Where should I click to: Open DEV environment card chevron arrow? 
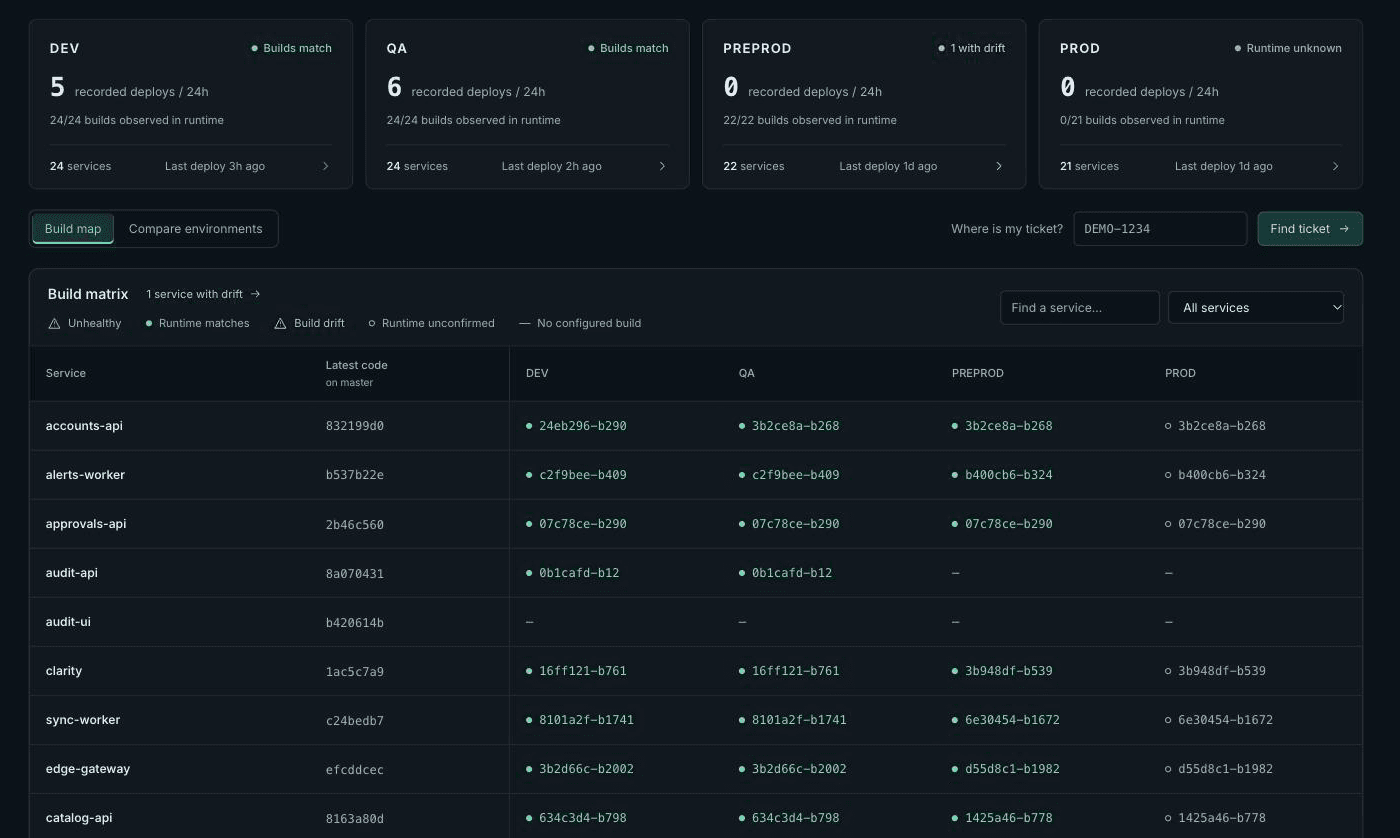point(325,166)
